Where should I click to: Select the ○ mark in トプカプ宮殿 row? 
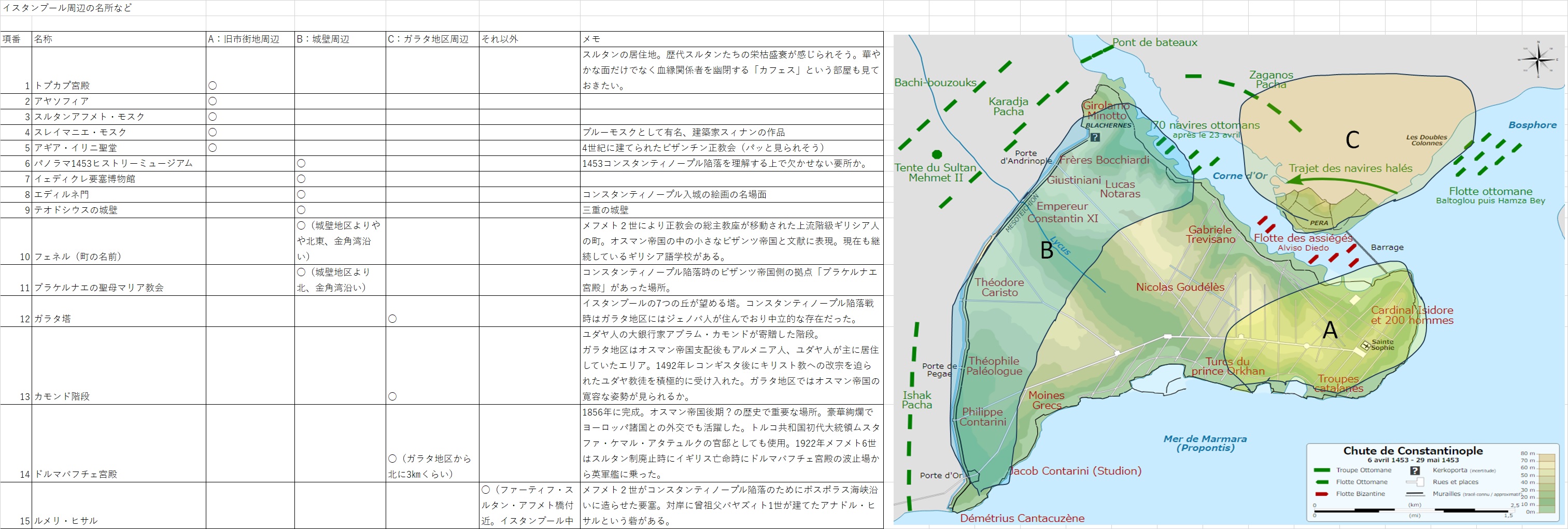click(213, 85)
